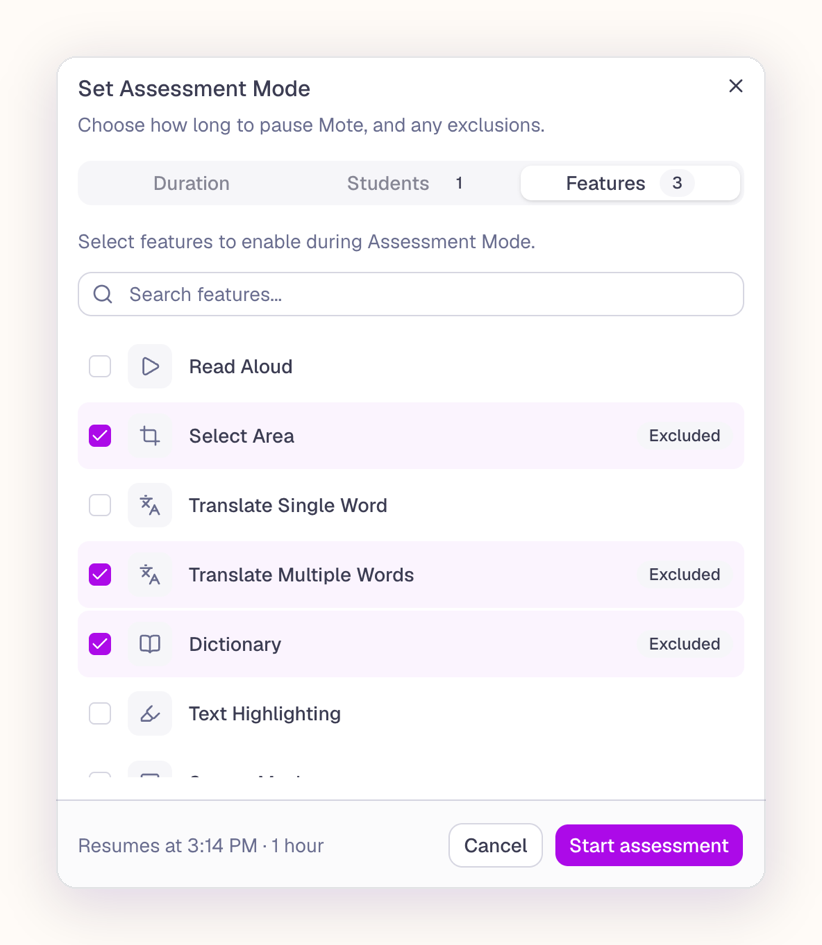Close the Set Assessment Mode dialog

(735, 86)
